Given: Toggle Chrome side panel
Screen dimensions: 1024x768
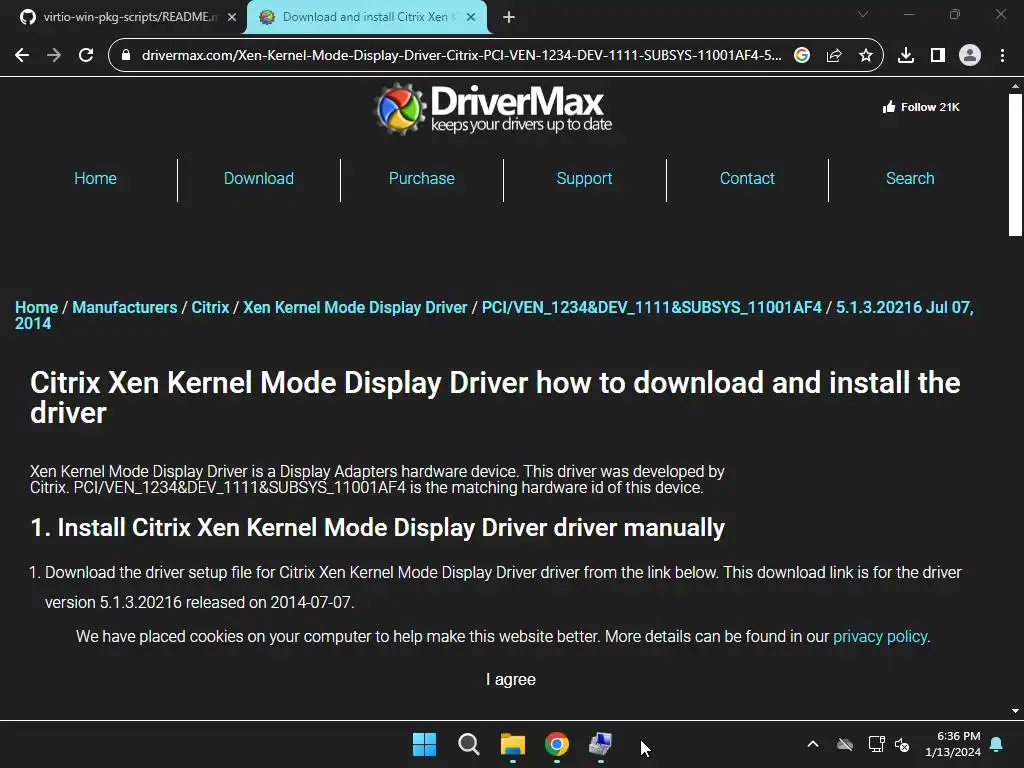Looking at the screenshot, I should click(938, 56).
